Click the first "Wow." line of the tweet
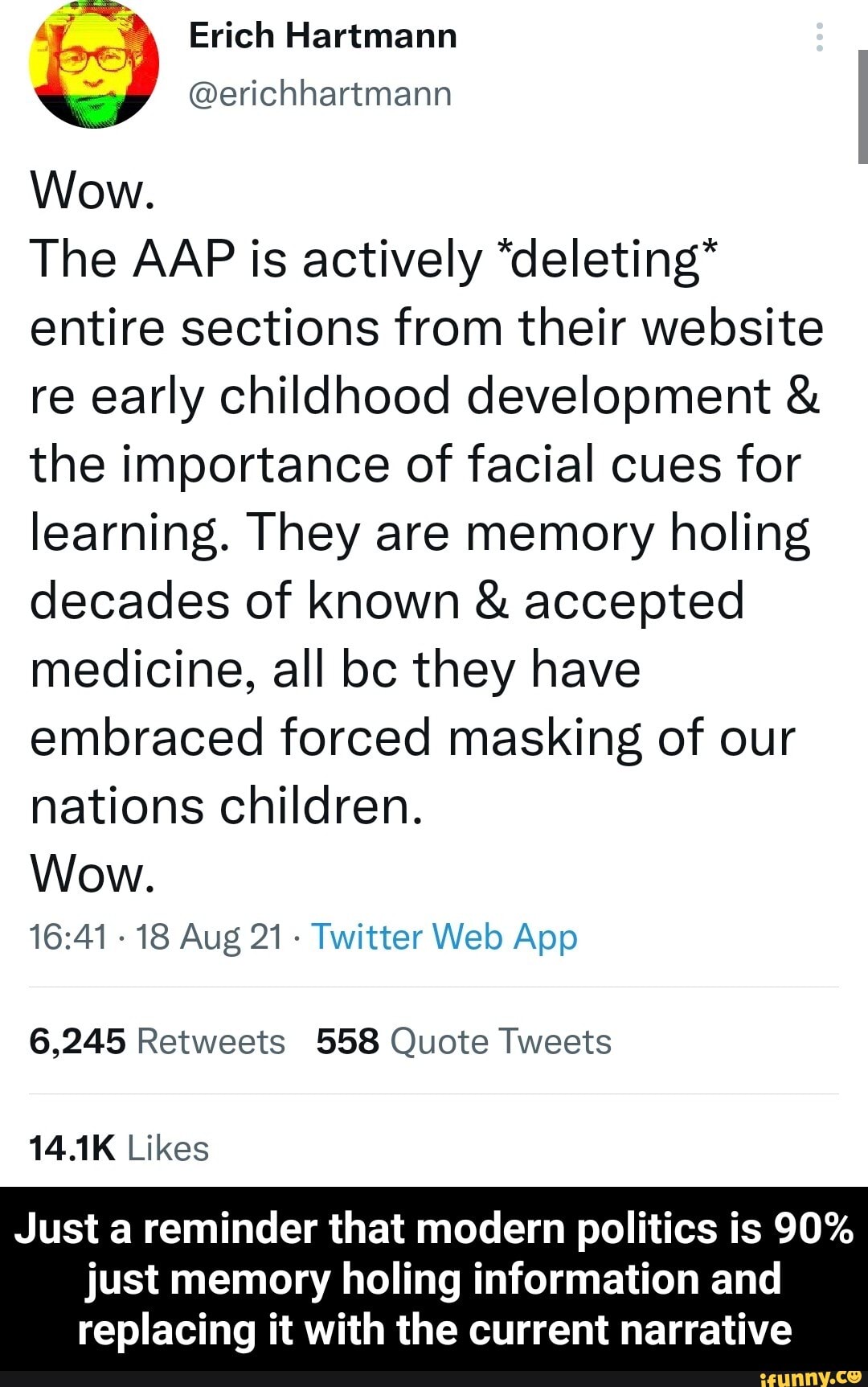868x1387 pixels. tap(92, 191)
